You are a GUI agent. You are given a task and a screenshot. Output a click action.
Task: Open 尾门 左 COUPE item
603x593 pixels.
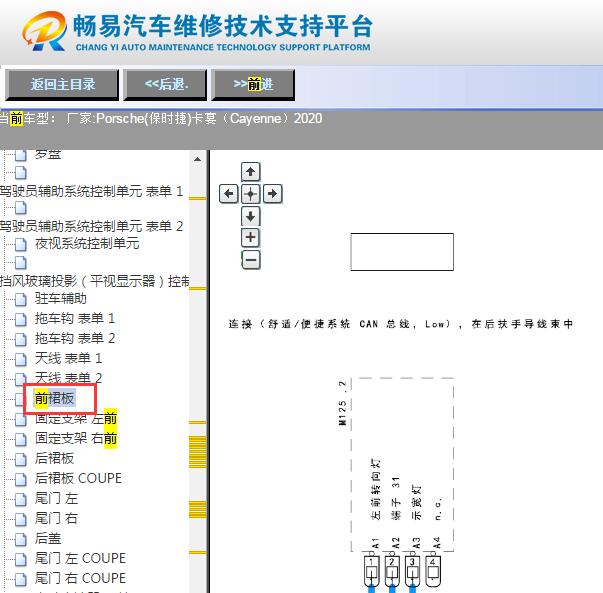point(80,558)
